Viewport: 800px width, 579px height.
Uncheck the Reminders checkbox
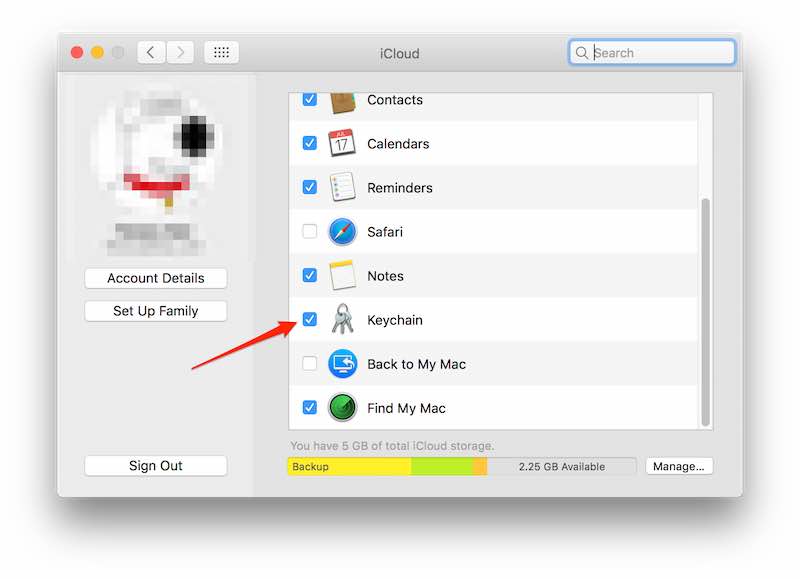(x=310, y=187)
